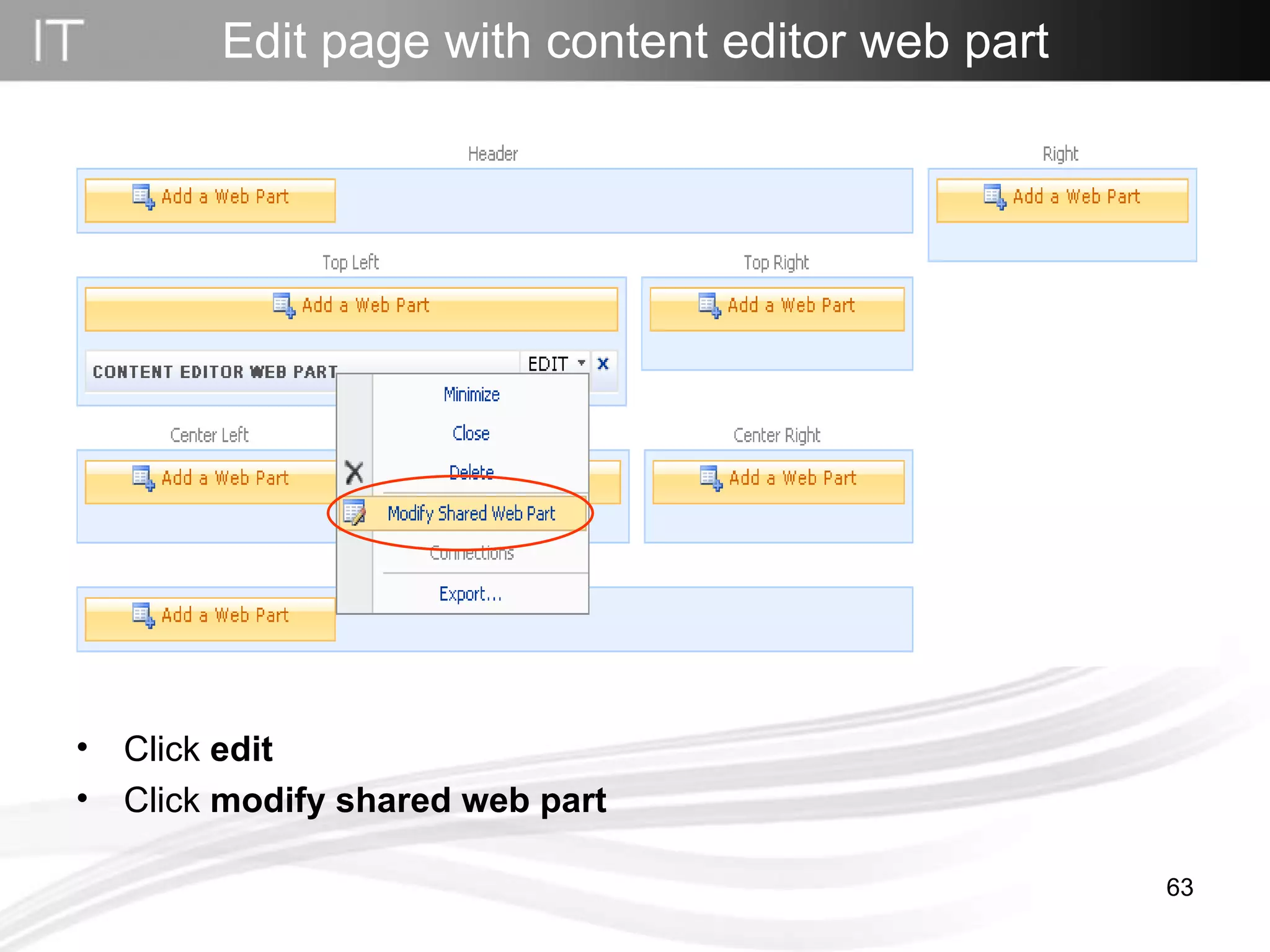Click the web part icon in Header zone
Screen dimensions: 1270x952
pos(143,196)
